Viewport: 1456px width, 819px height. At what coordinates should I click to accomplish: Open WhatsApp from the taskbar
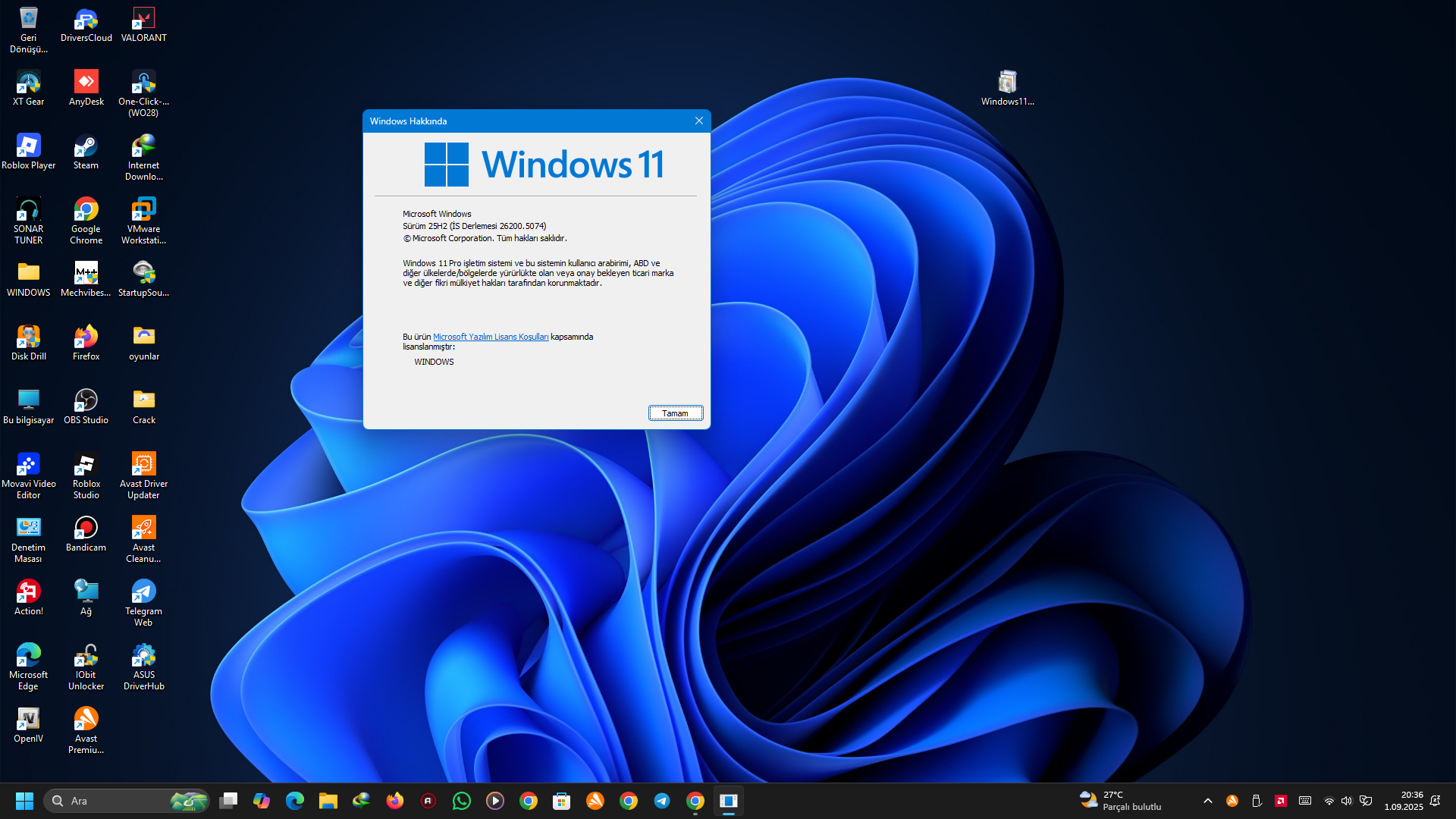coord(462,801)
